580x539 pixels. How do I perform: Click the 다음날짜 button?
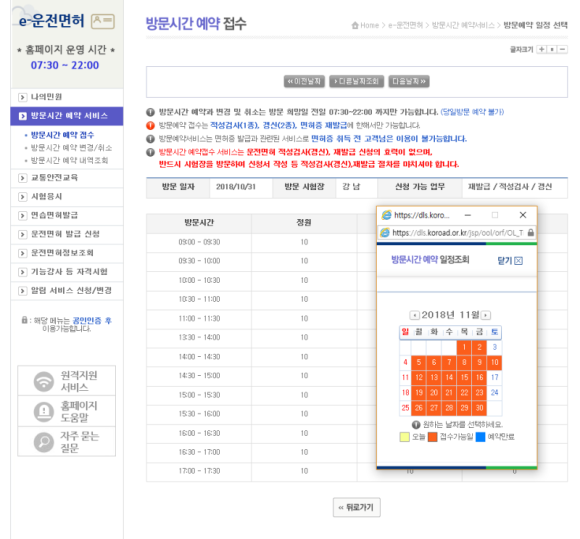click(x=409, y=81)
